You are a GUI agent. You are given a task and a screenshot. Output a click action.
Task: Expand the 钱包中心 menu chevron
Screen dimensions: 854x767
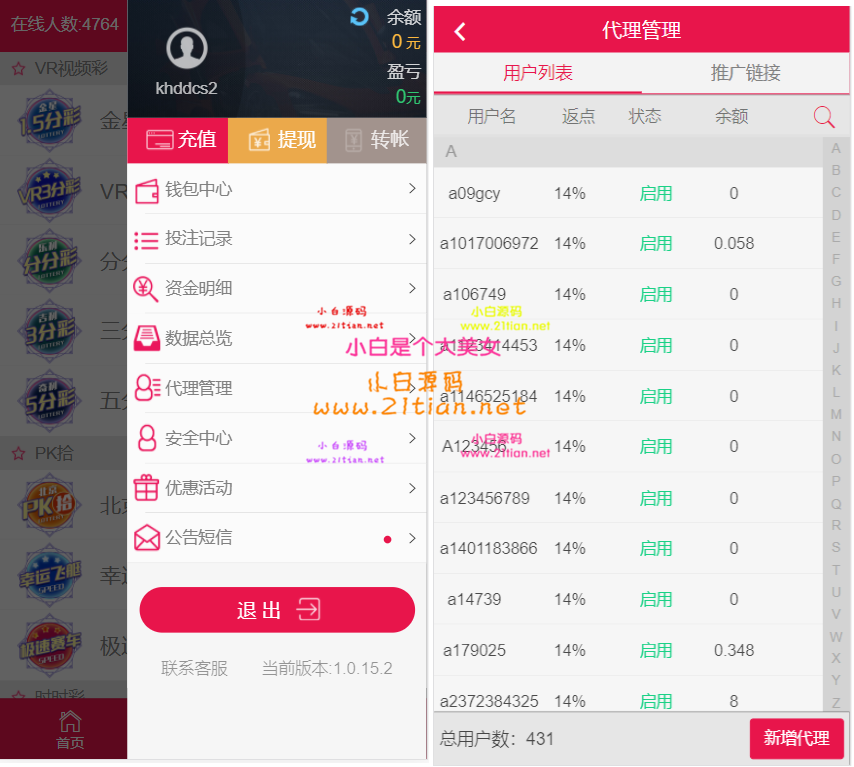click(x=412, y=188)
